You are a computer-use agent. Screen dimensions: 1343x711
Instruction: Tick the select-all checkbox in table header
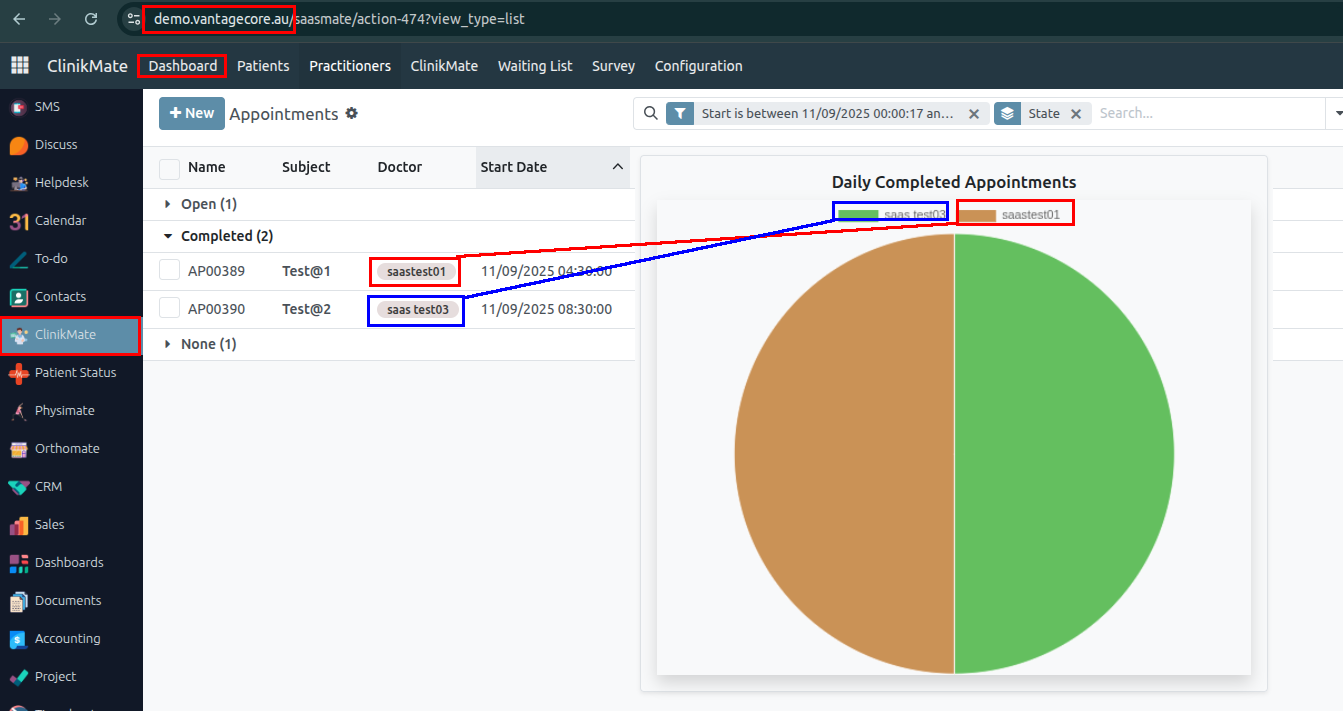169,168
